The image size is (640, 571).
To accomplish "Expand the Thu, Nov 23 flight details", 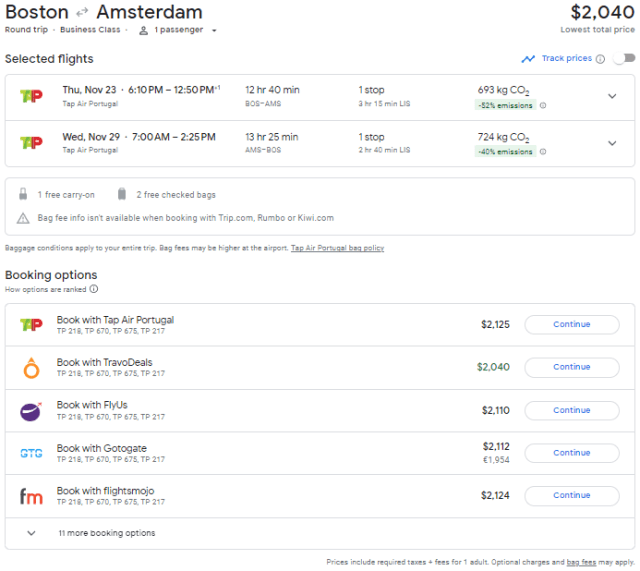I will (x=612, y=96).
